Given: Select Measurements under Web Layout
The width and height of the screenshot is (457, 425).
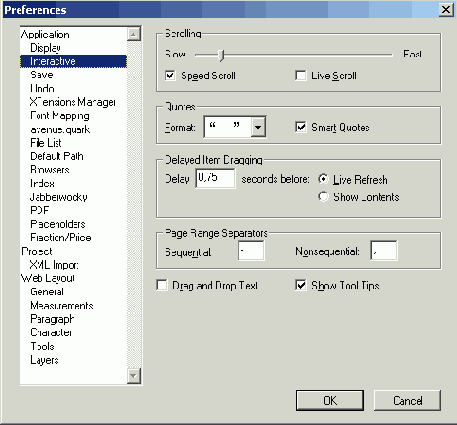Looking at the screenshot, I should click(62, 305).
